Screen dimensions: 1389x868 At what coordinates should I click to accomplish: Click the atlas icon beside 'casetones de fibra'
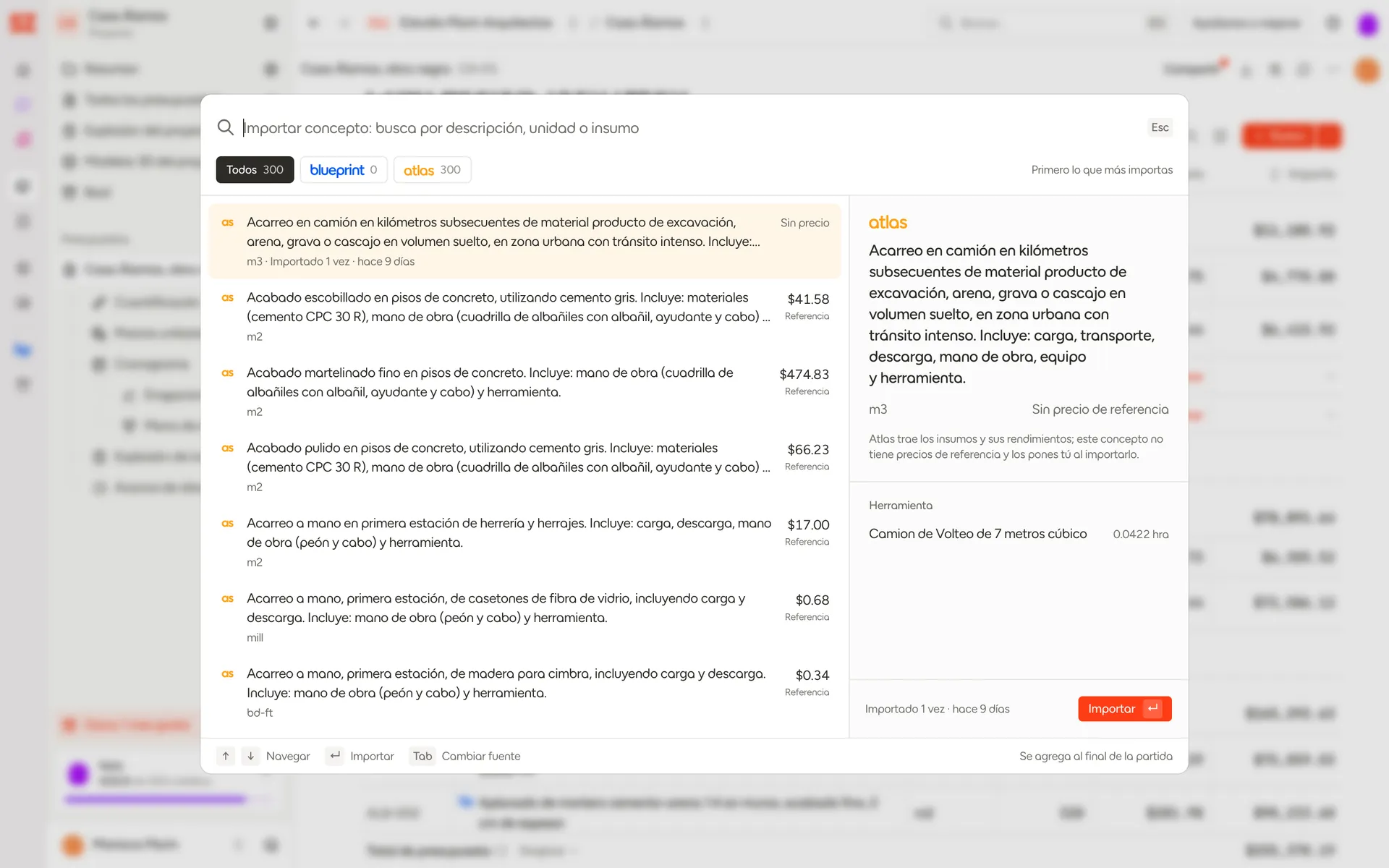(227, 599)
